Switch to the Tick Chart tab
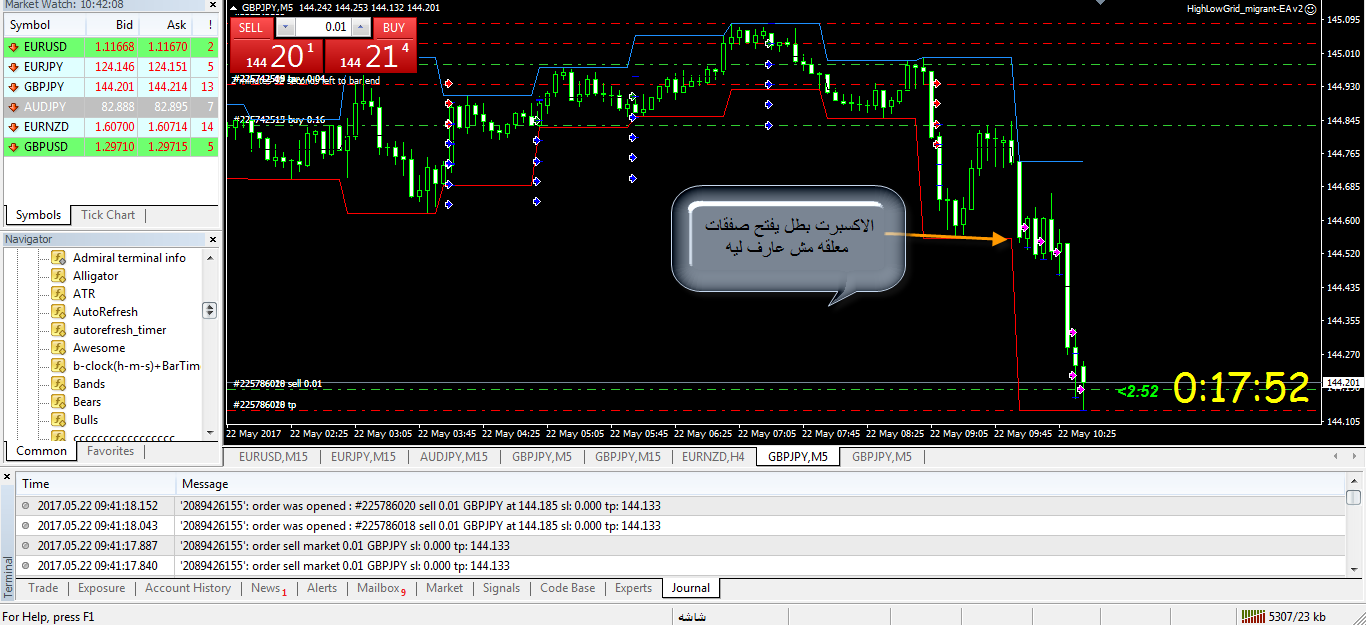This screenshot has width=1366, height=625. [108, 215]
